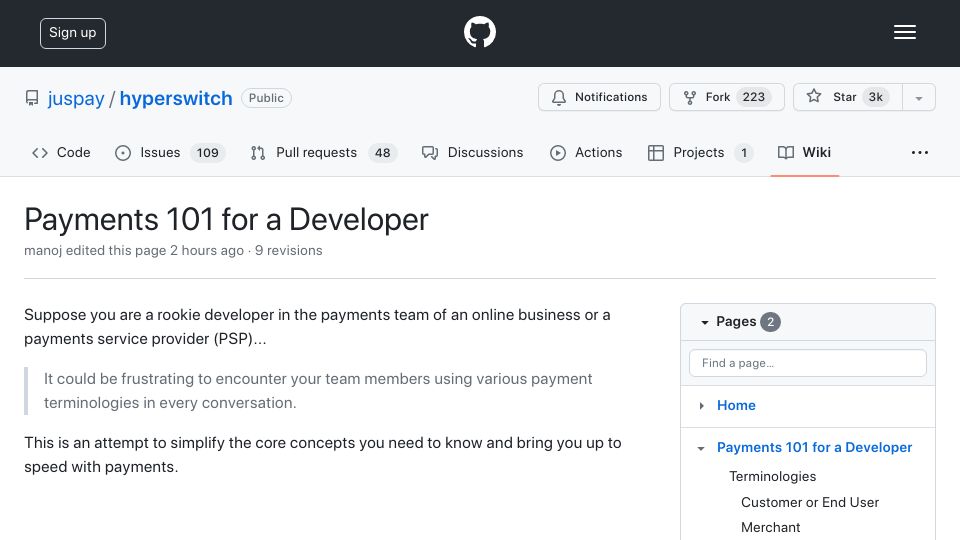960x540 pixels.
Task: Fork the repository with Fork button
Action: click(727, 97)
